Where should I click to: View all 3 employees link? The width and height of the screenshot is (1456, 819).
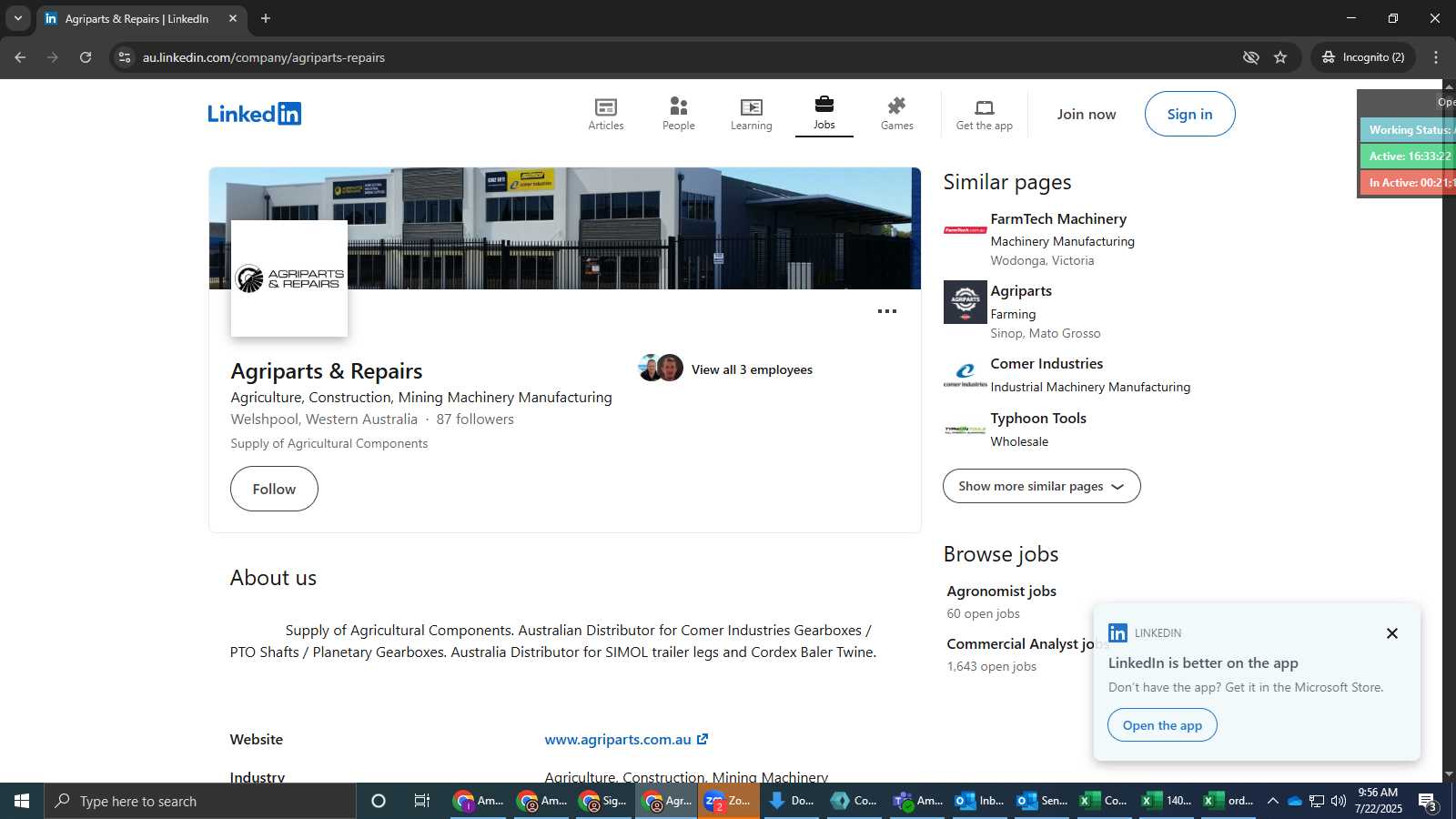click(x=752, y=369)
